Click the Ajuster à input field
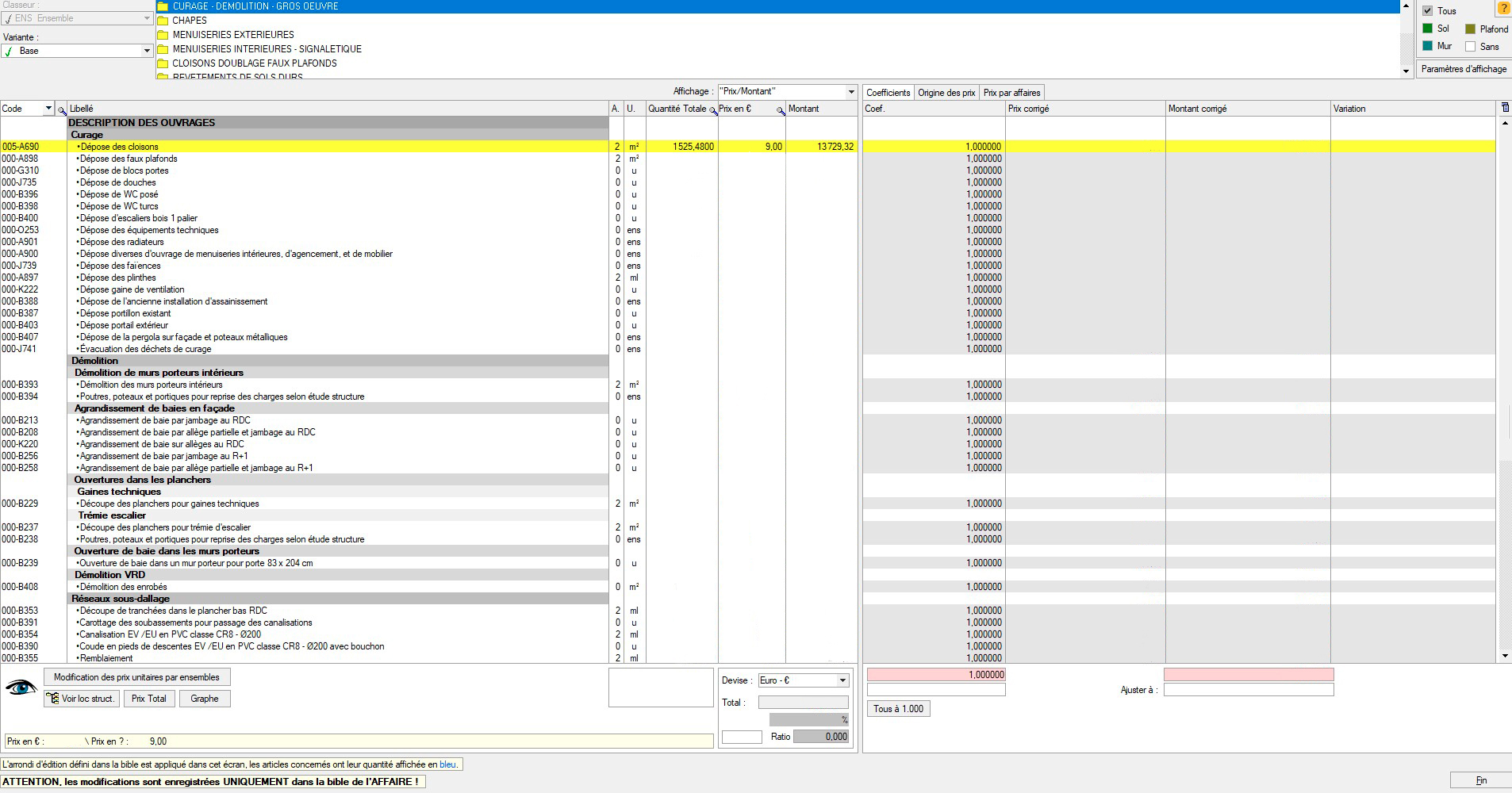The image size is (1512, 793). pyautogui.click(x=1249, y=690)
